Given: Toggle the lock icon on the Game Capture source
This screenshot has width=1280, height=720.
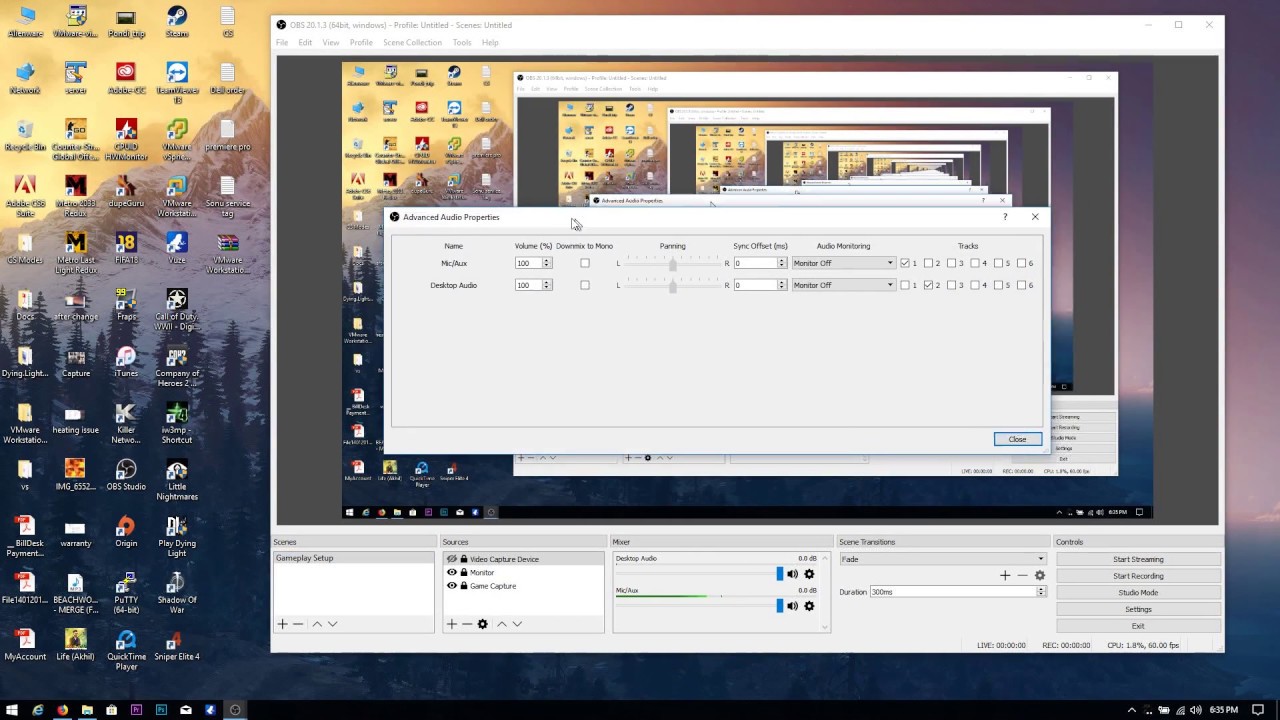Looking at the screenshot, I should [464, 586].
